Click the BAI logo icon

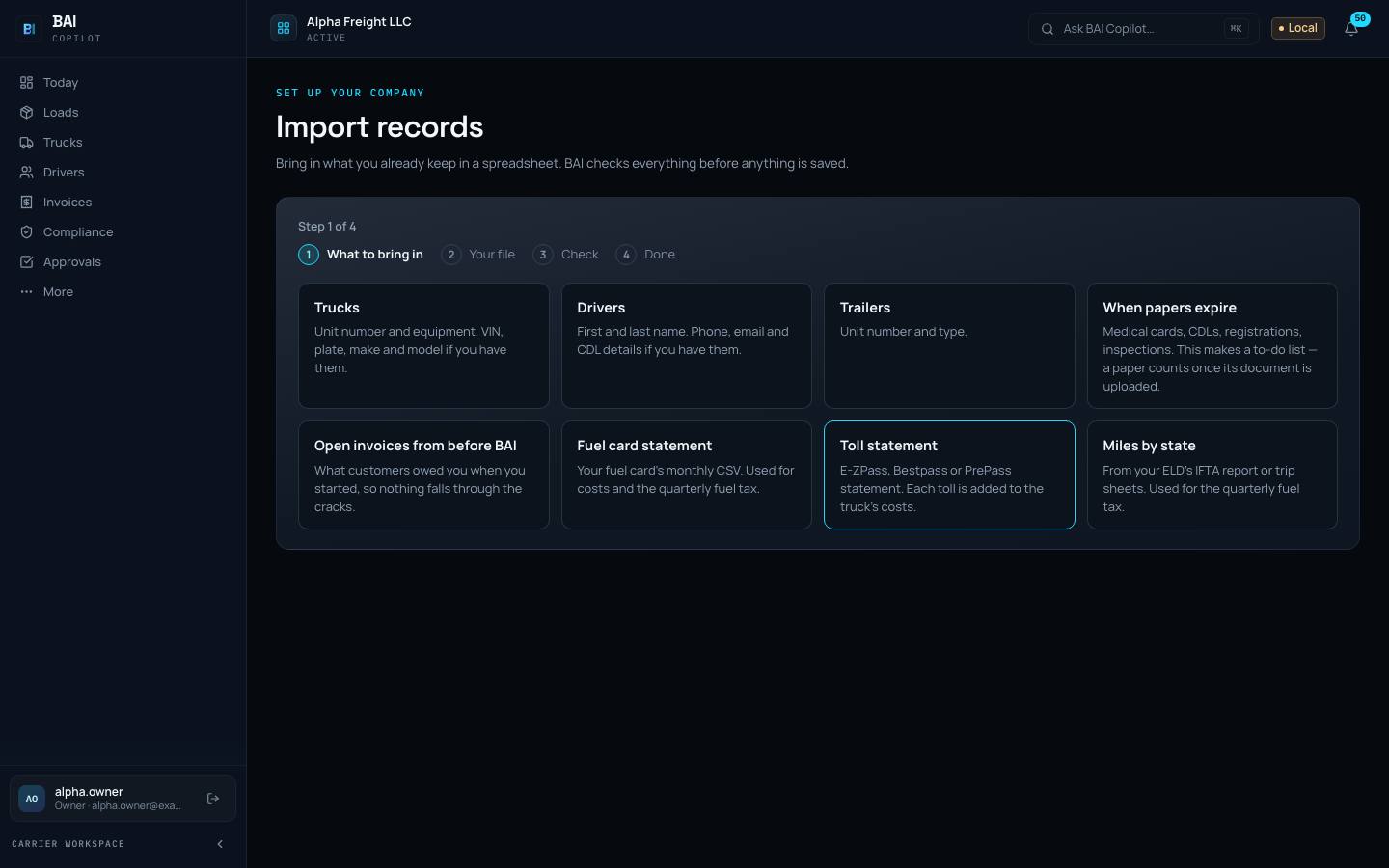coord(29,29)
